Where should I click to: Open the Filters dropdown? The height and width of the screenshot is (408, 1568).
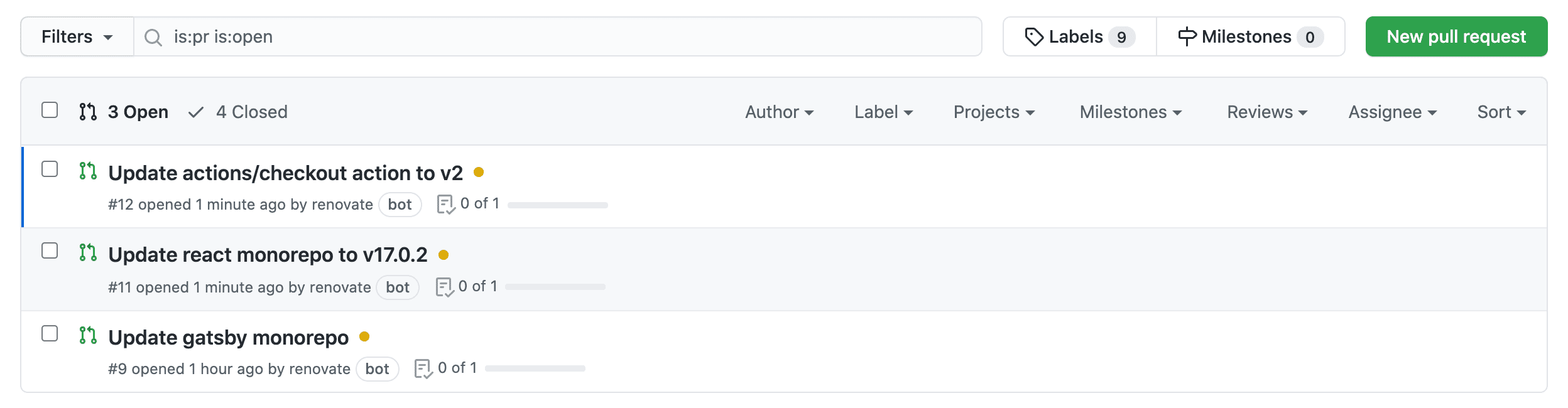77,37
